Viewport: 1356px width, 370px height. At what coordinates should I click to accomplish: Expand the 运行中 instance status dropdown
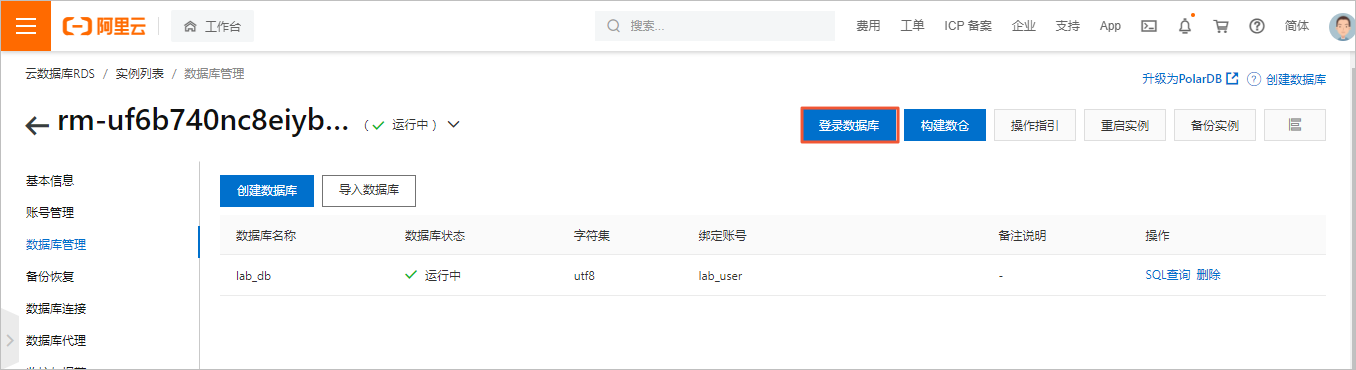pyautogui.click(x=454, y=125)
